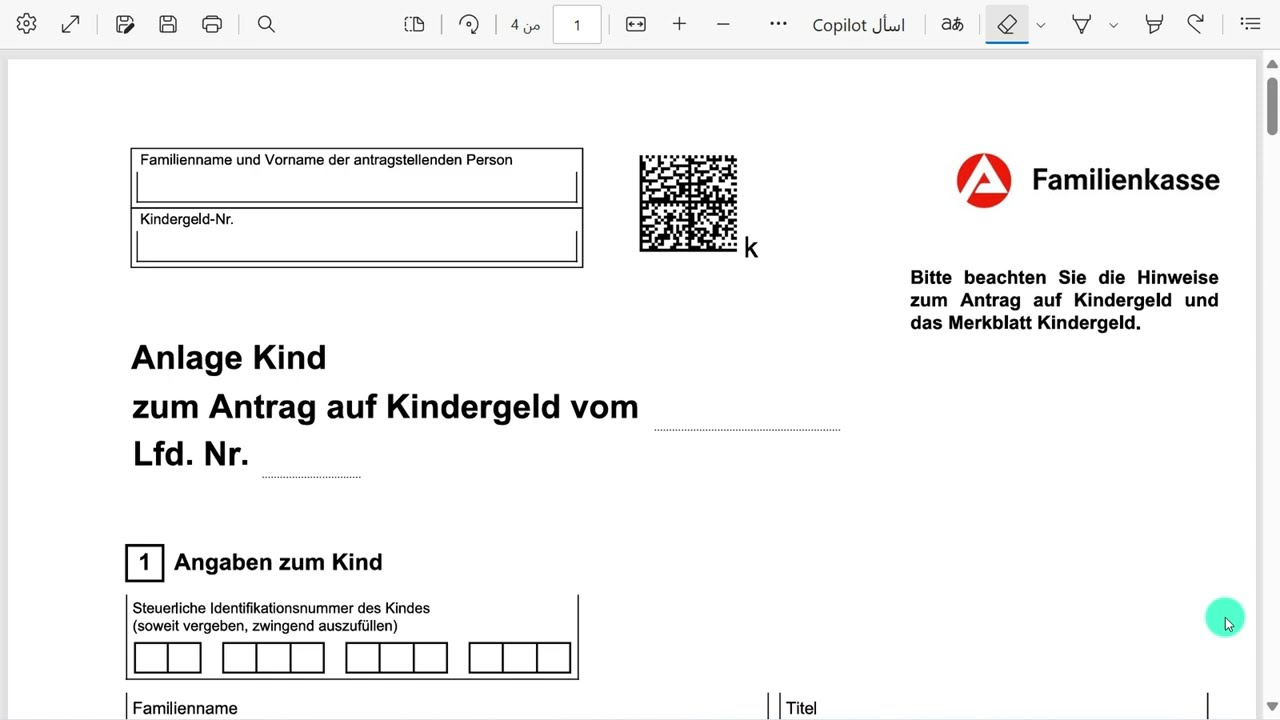Open more options three-dots menu
The image size is (1280, 720).
(x=778, y=24)
